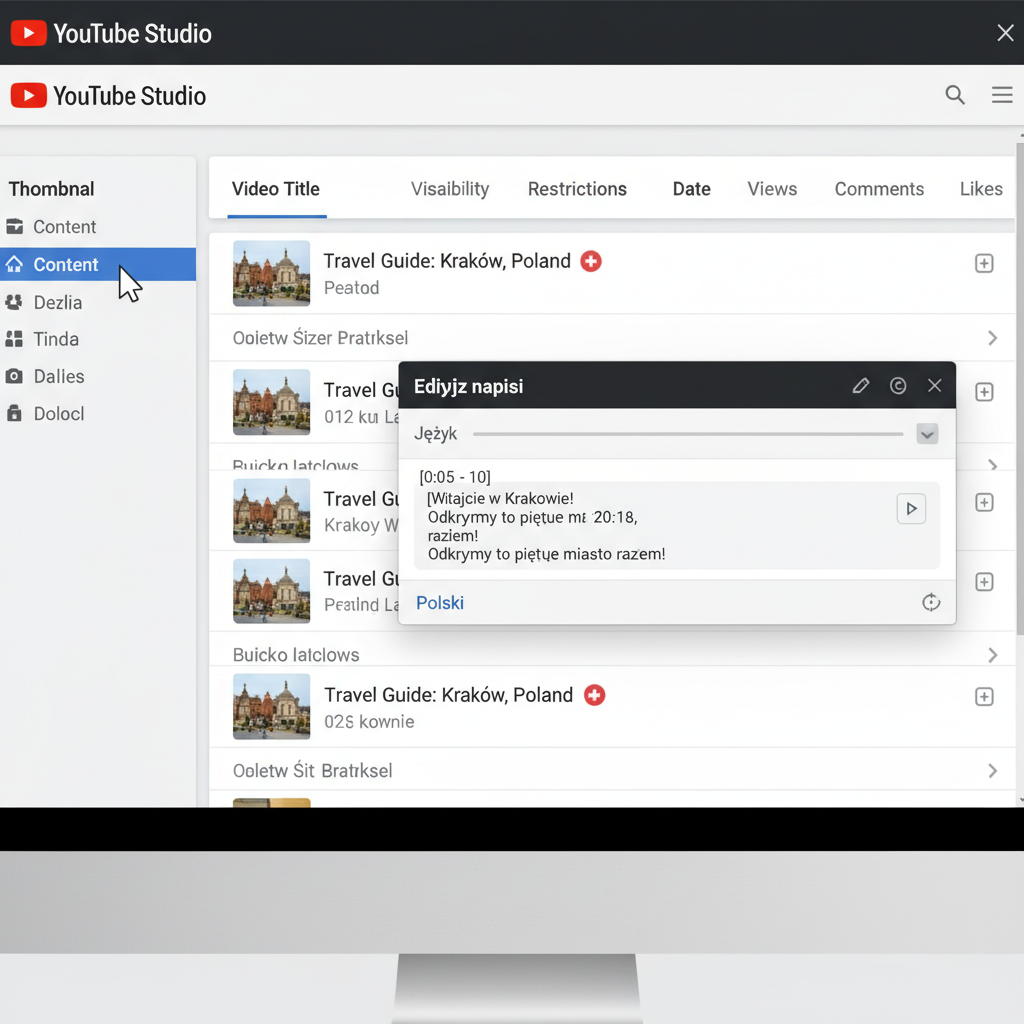Screen dimensions: 1024x1024
Task: Click the Dalles camera icon in sidebar
Action: (14, 376)
